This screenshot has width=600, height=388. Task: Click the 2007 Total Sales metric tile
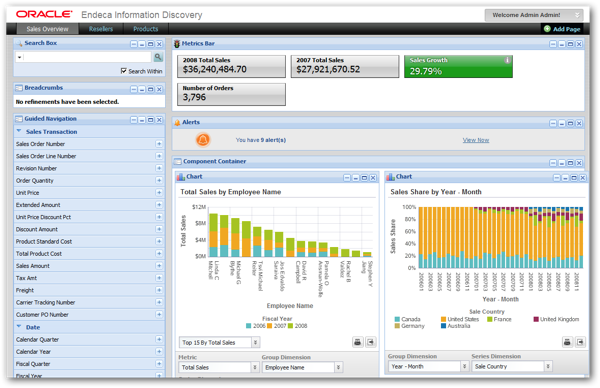345,66
